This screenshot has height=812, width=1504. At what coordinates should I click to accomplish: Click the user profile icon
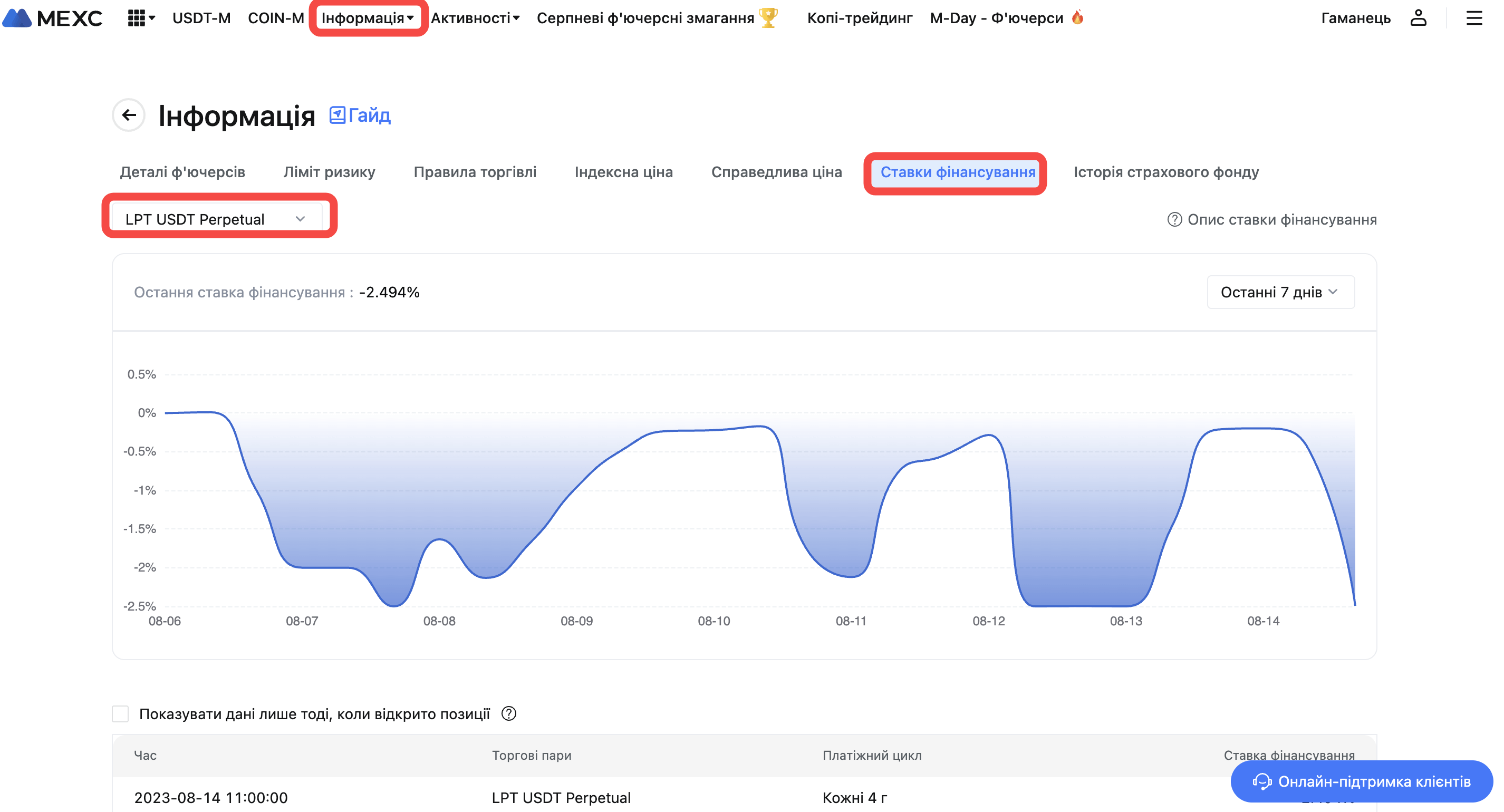pos(1418,18)
